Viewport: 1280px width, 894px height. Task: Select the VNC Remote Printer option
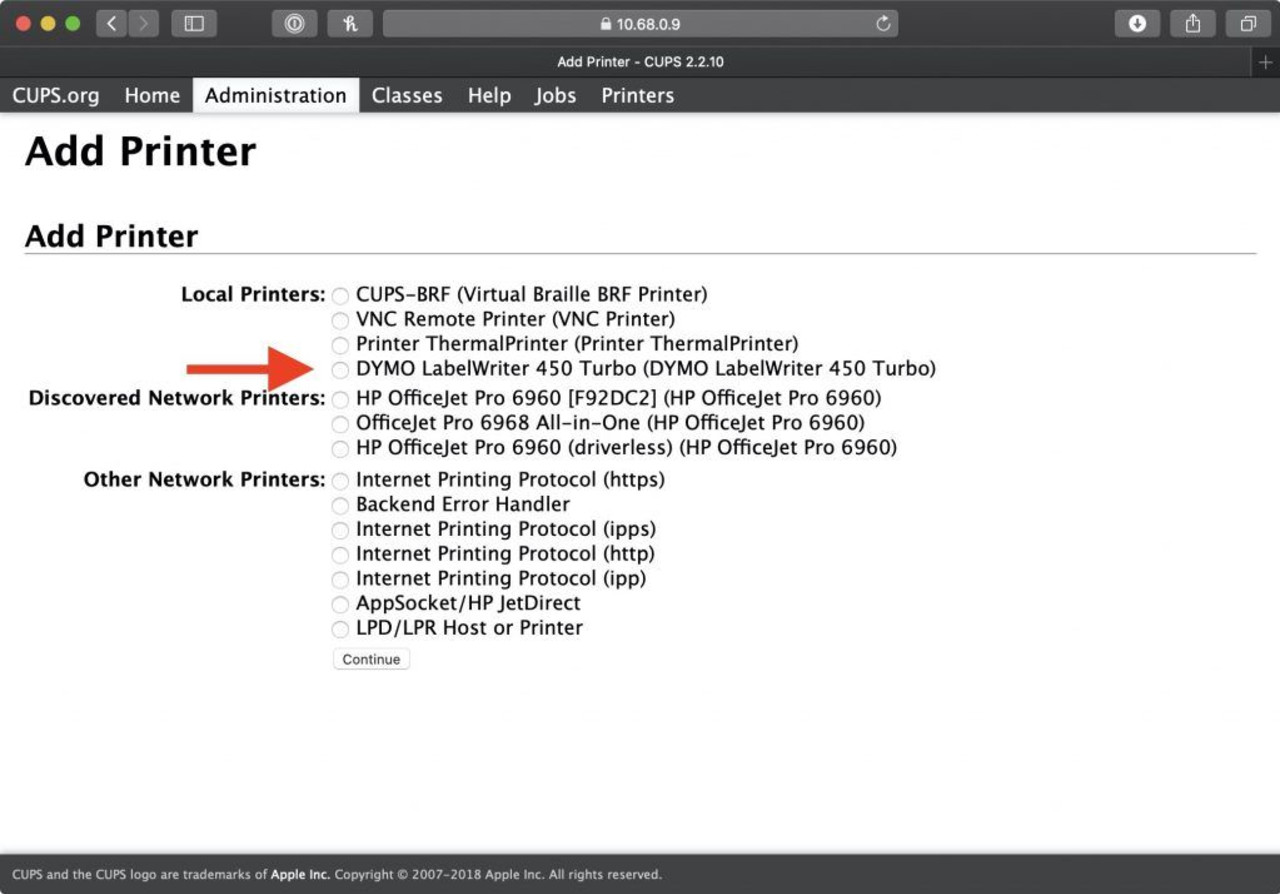coord(341,321)
